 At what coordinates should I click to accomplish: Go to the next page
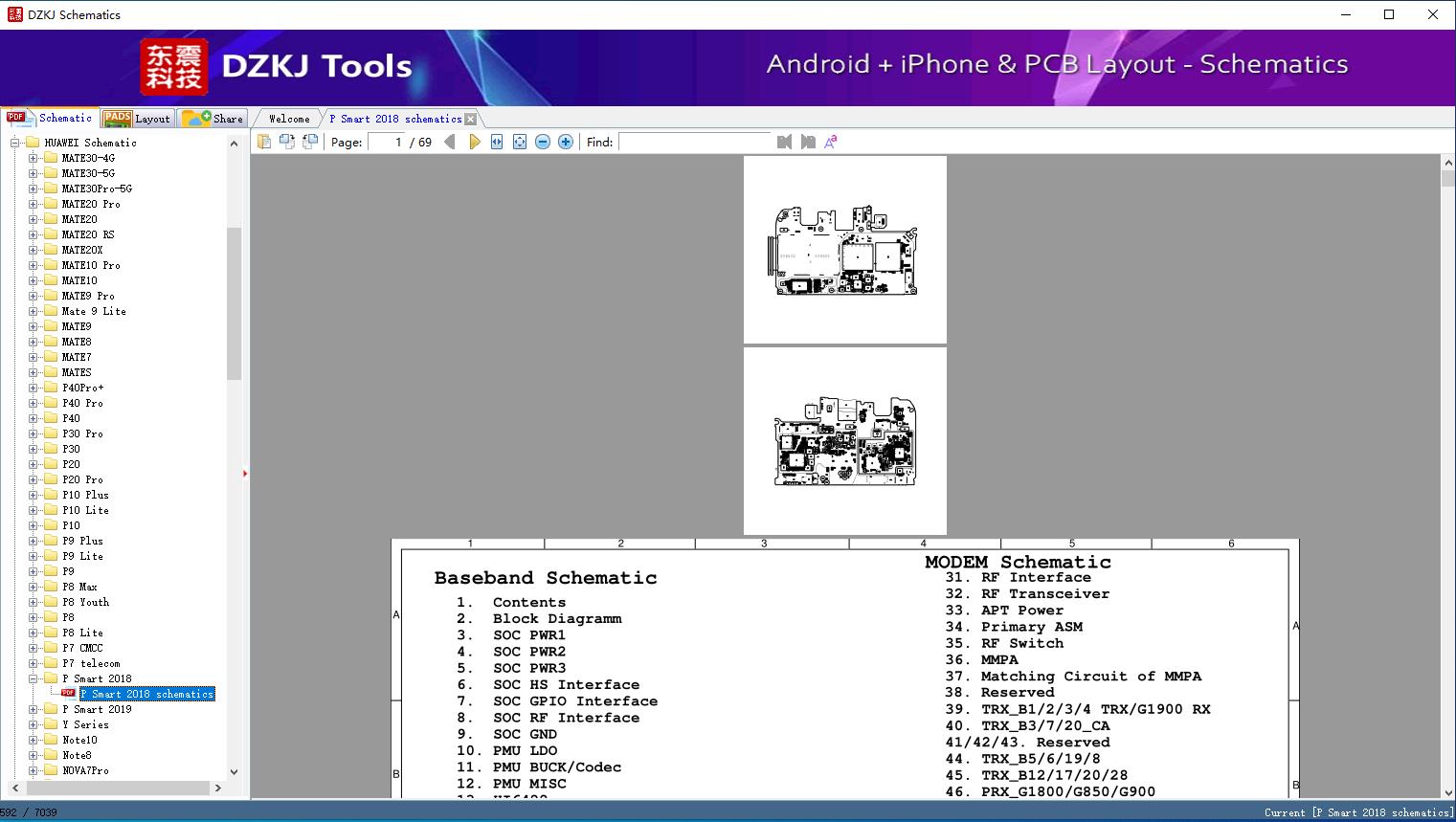pyautogui.click(x=474, y=142)
